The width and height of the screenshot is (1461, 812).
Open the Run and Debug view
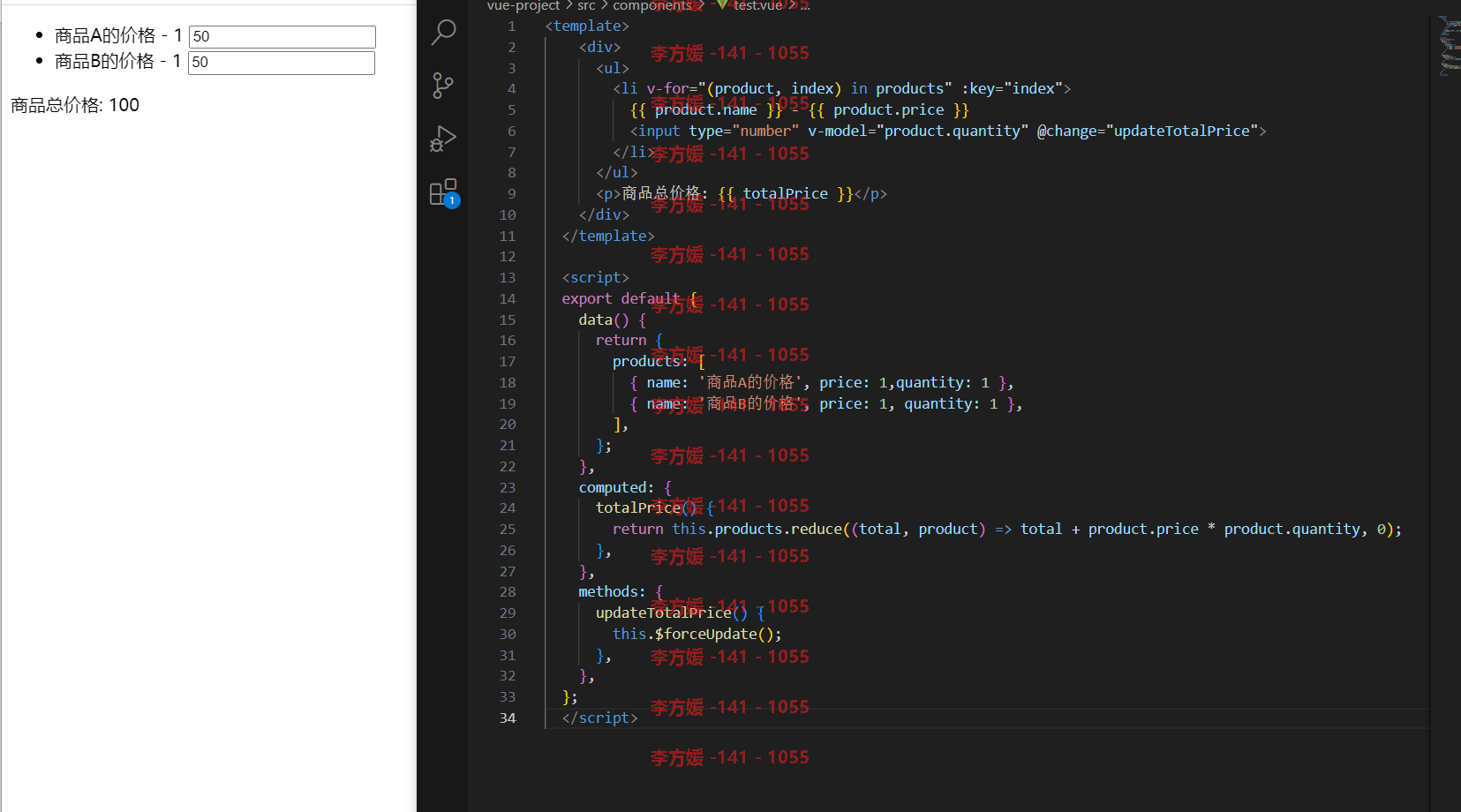pos(443,139)
